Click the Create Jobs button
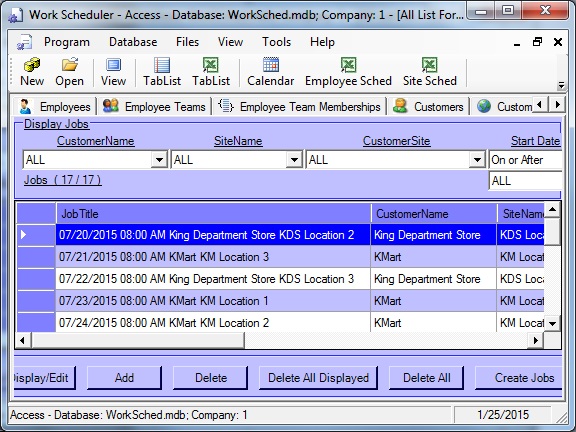The image size is (576, 432). [519, 378]
